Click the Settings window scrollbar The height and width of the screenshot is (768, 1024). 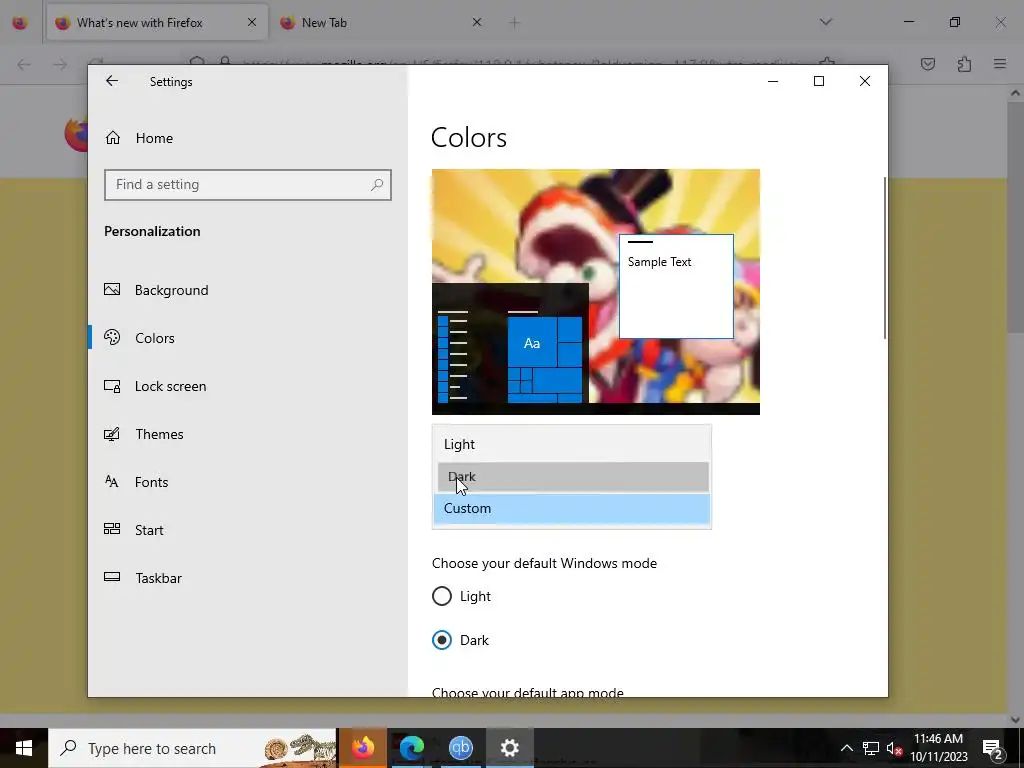(x=885, y=257)
